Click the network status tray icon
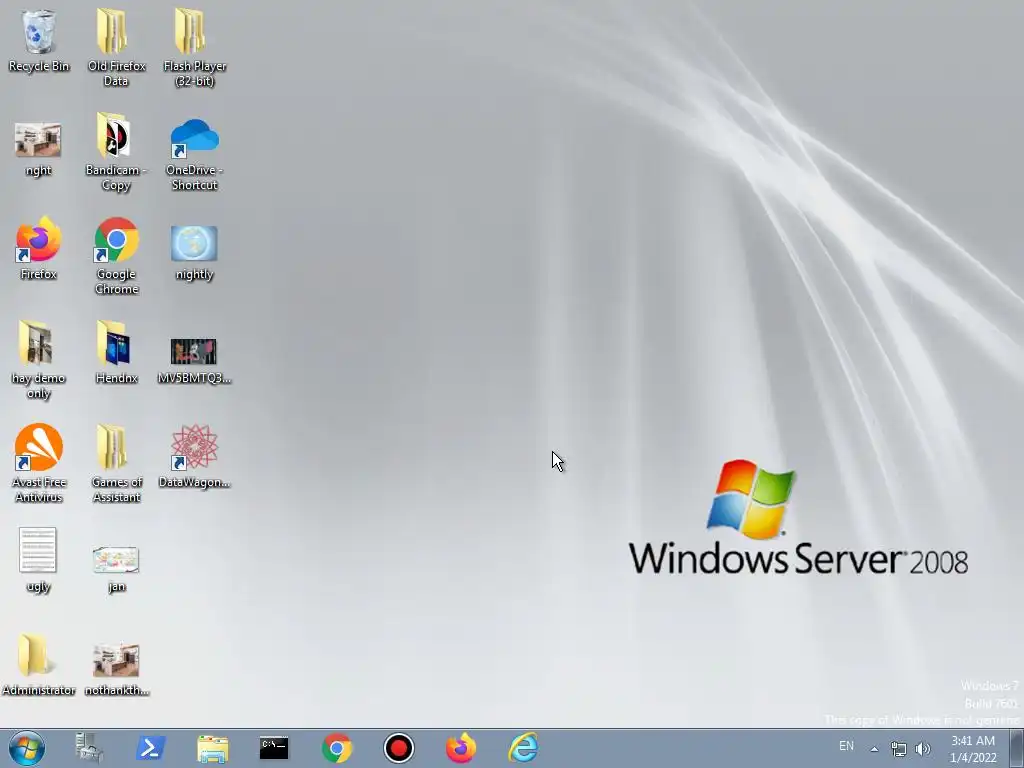The width and height of the screenshot is (1024, 768). 899,749
